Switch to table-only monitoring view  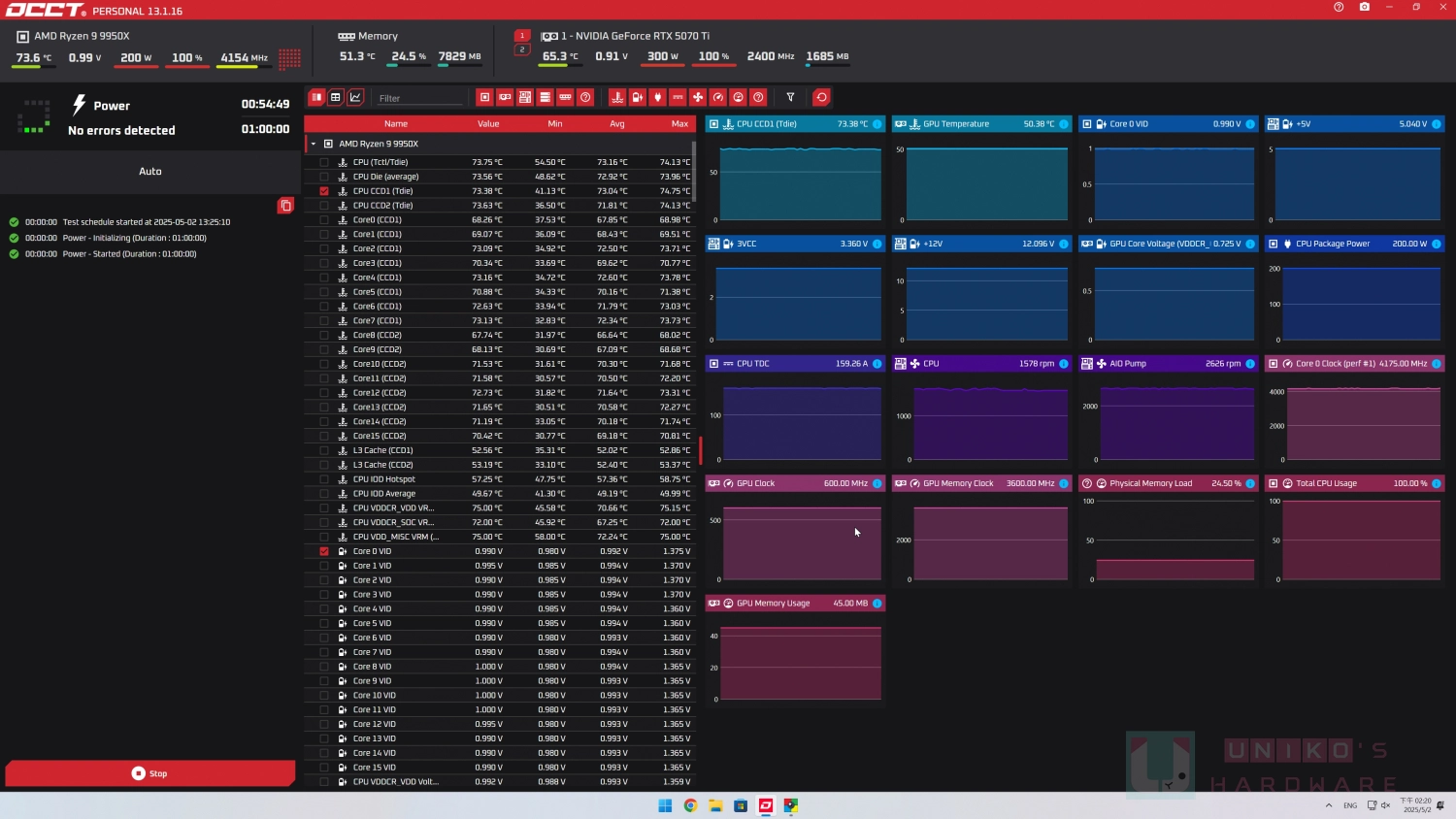[x=336, y=97]
